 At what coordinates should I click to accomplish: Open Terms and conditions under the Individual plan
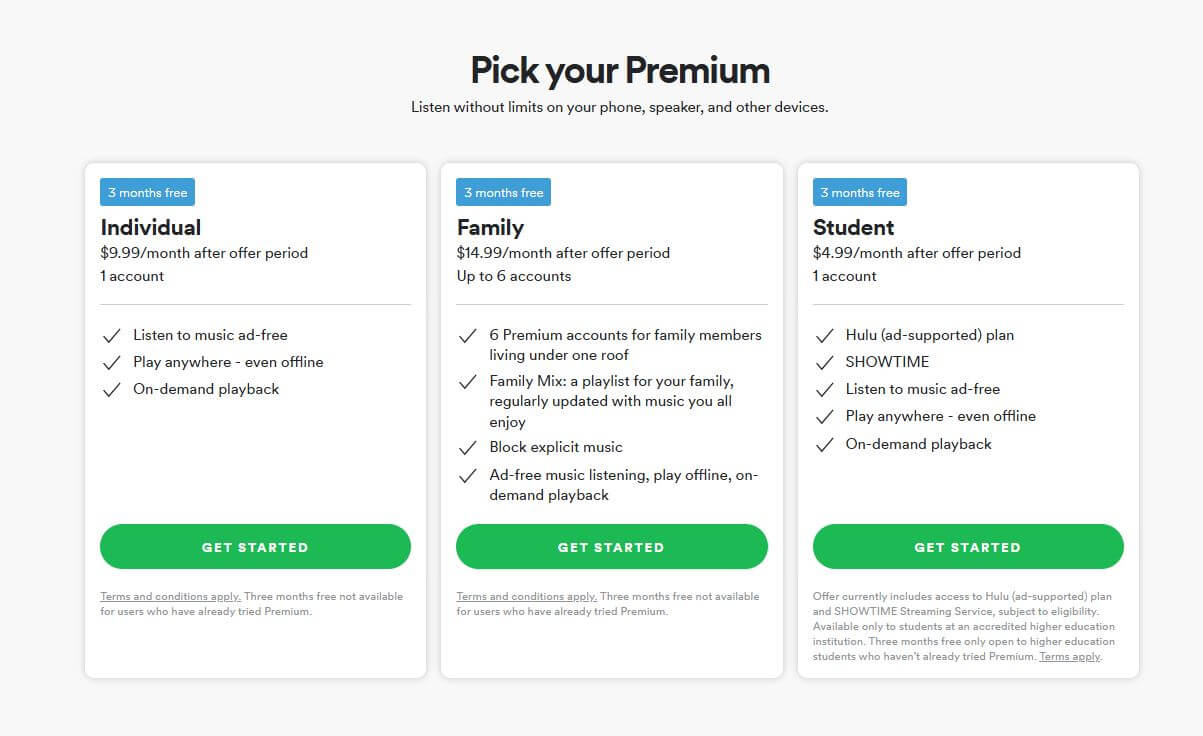point(170,595)
